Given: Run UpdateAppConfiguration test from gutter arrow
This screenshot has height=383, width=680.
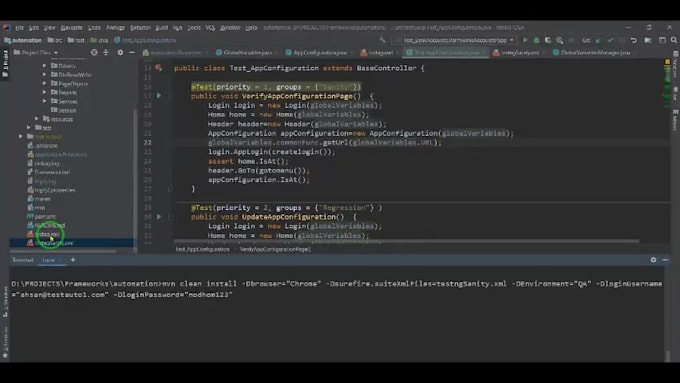Looking at the screenshot, I should pyautogui.click(x=159, y=216).
